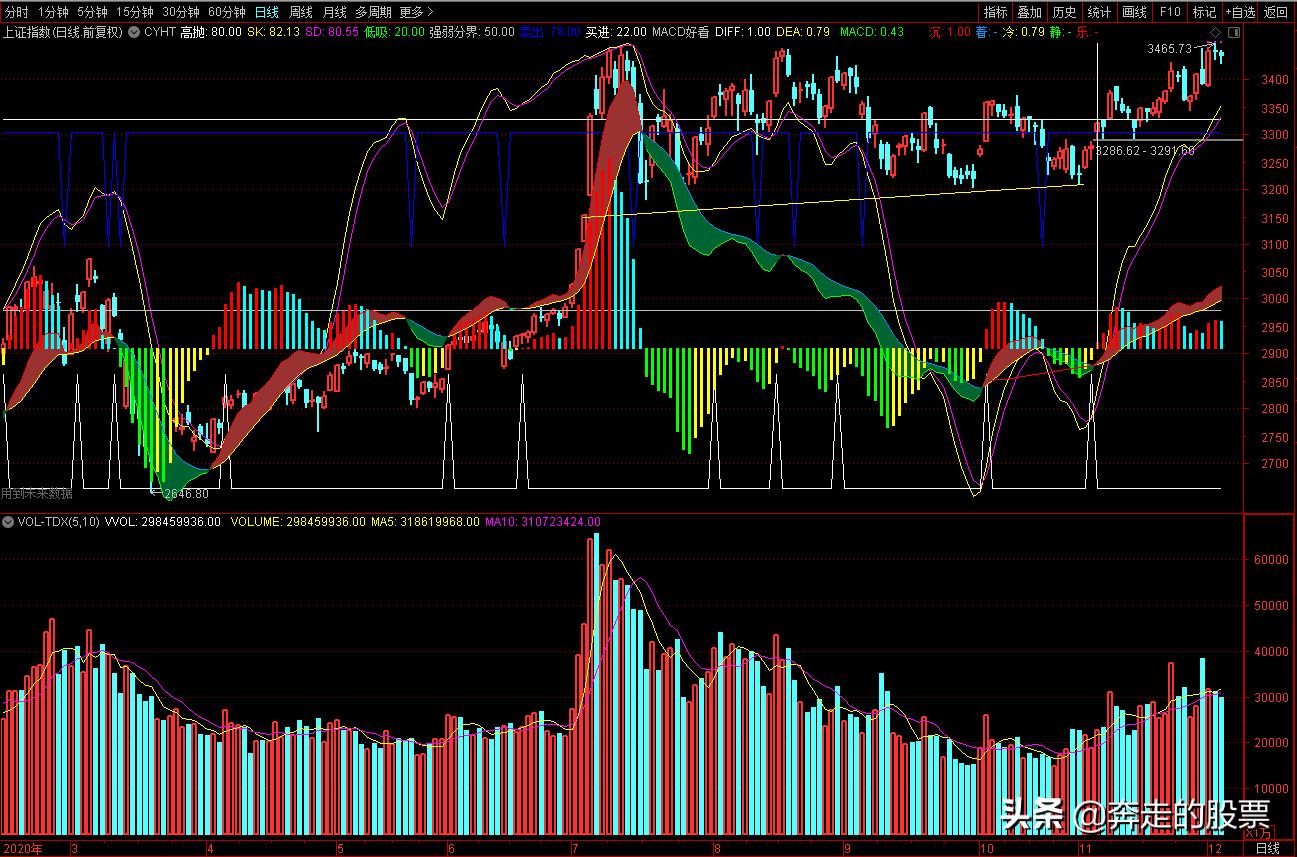Click the SK: 82.13 indicator value
The image size is (1297, 857).
272,32
